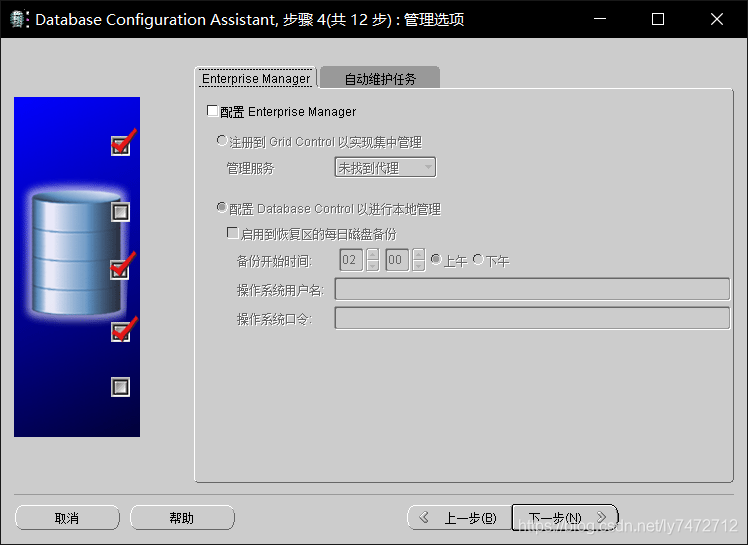Image resolution: width=748 pixels, height=545 pixels.
Task: Select 注册到 Grid Control radio option
Action: (x=222, y=141)
